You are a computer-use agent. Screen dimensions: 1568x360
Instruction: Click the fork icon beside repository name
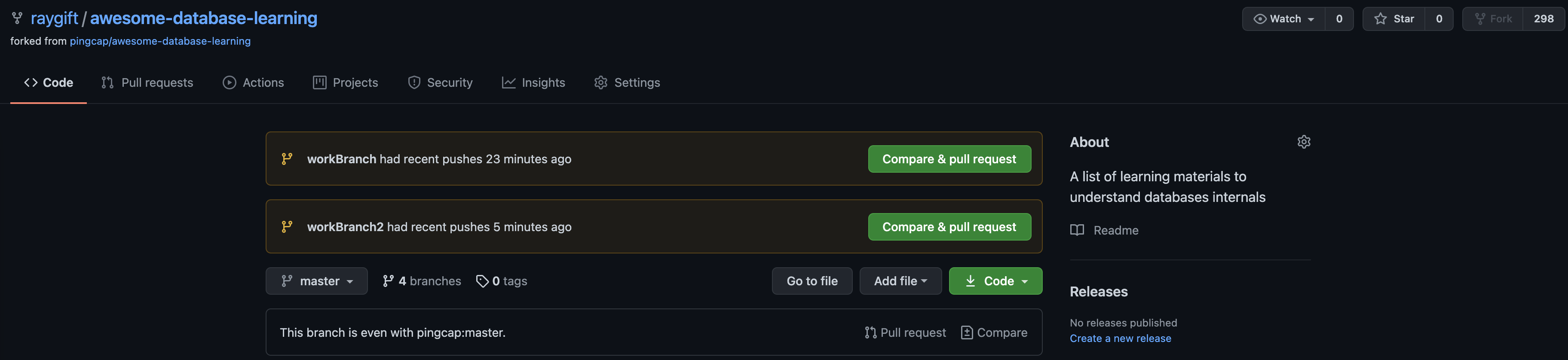17,18
